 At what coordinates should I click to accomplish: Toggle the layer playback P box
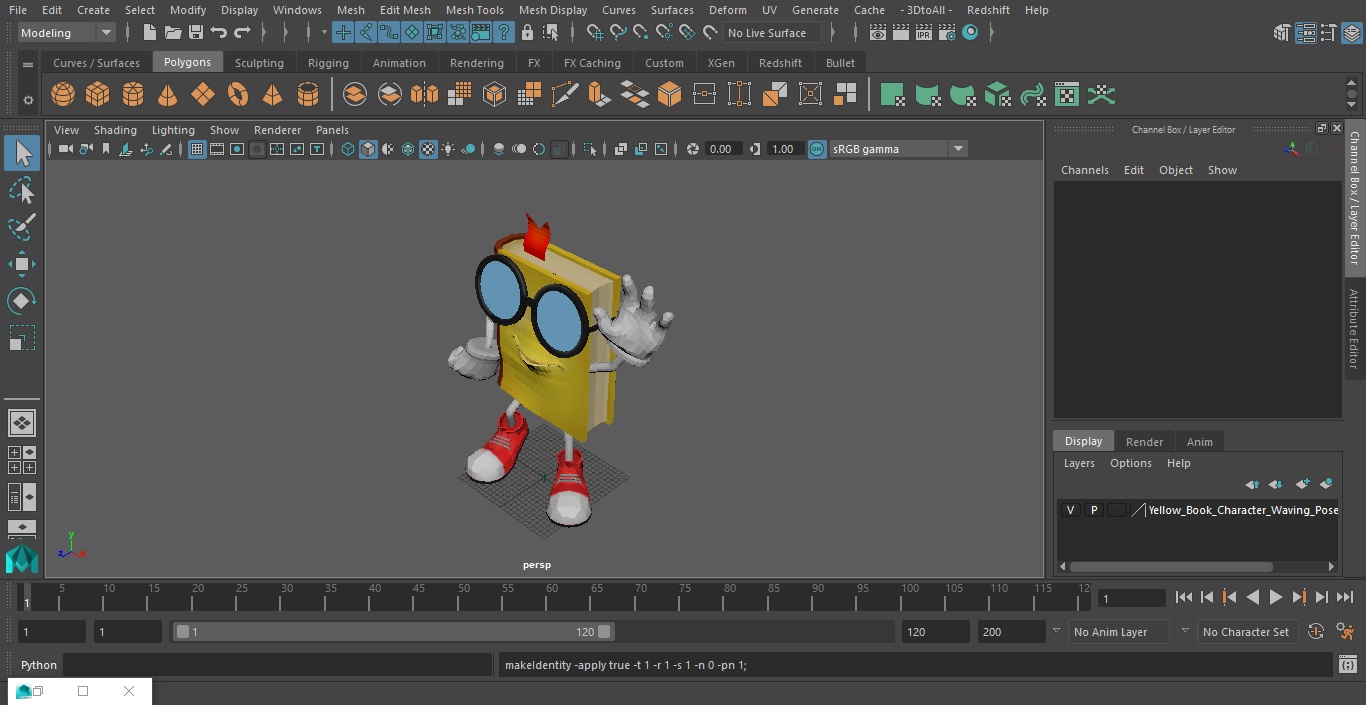[x=1093, y=510]
